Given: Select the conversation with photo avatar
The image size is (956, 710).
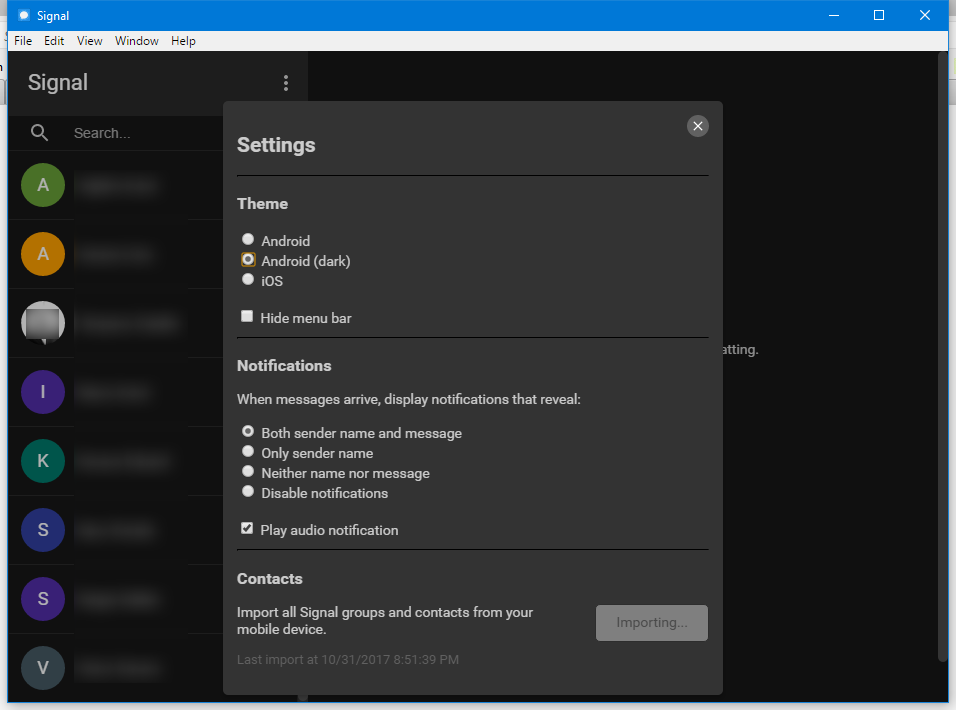Looking at the screenshot, I should [43, 323].
